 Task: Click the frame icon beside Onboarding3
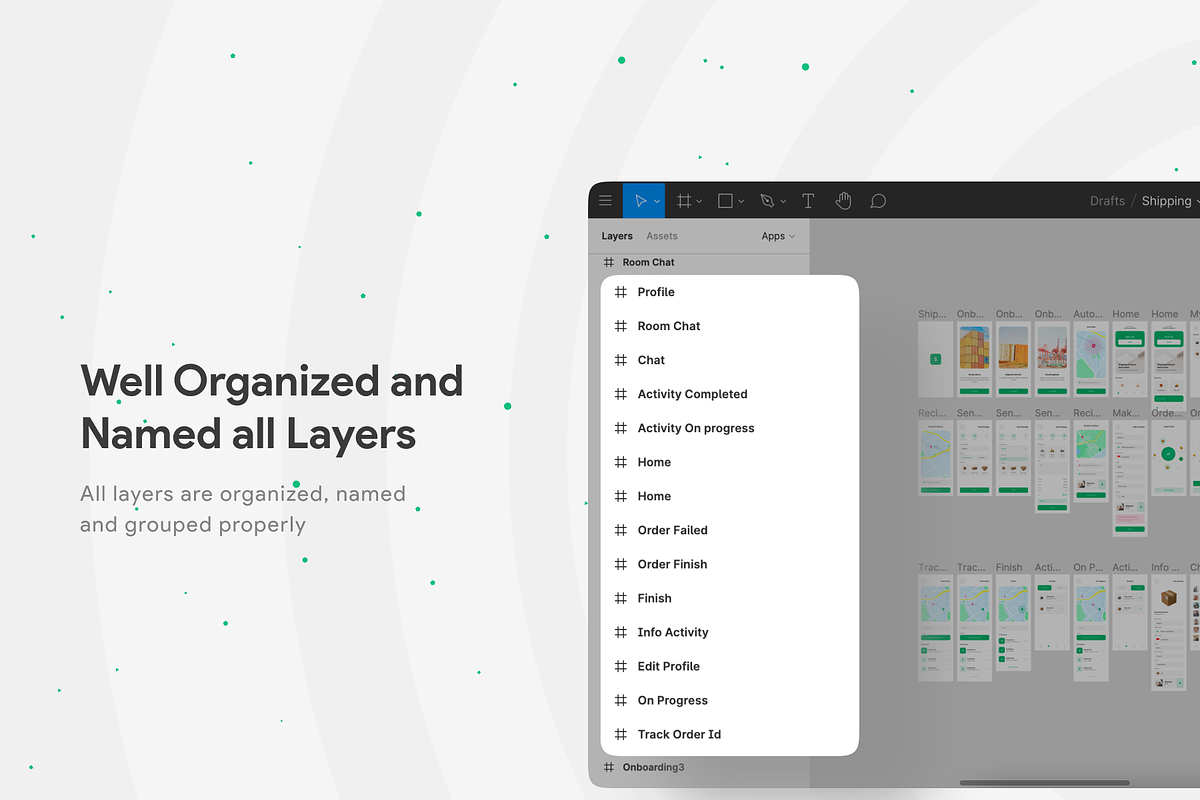[x=608, y=767]
